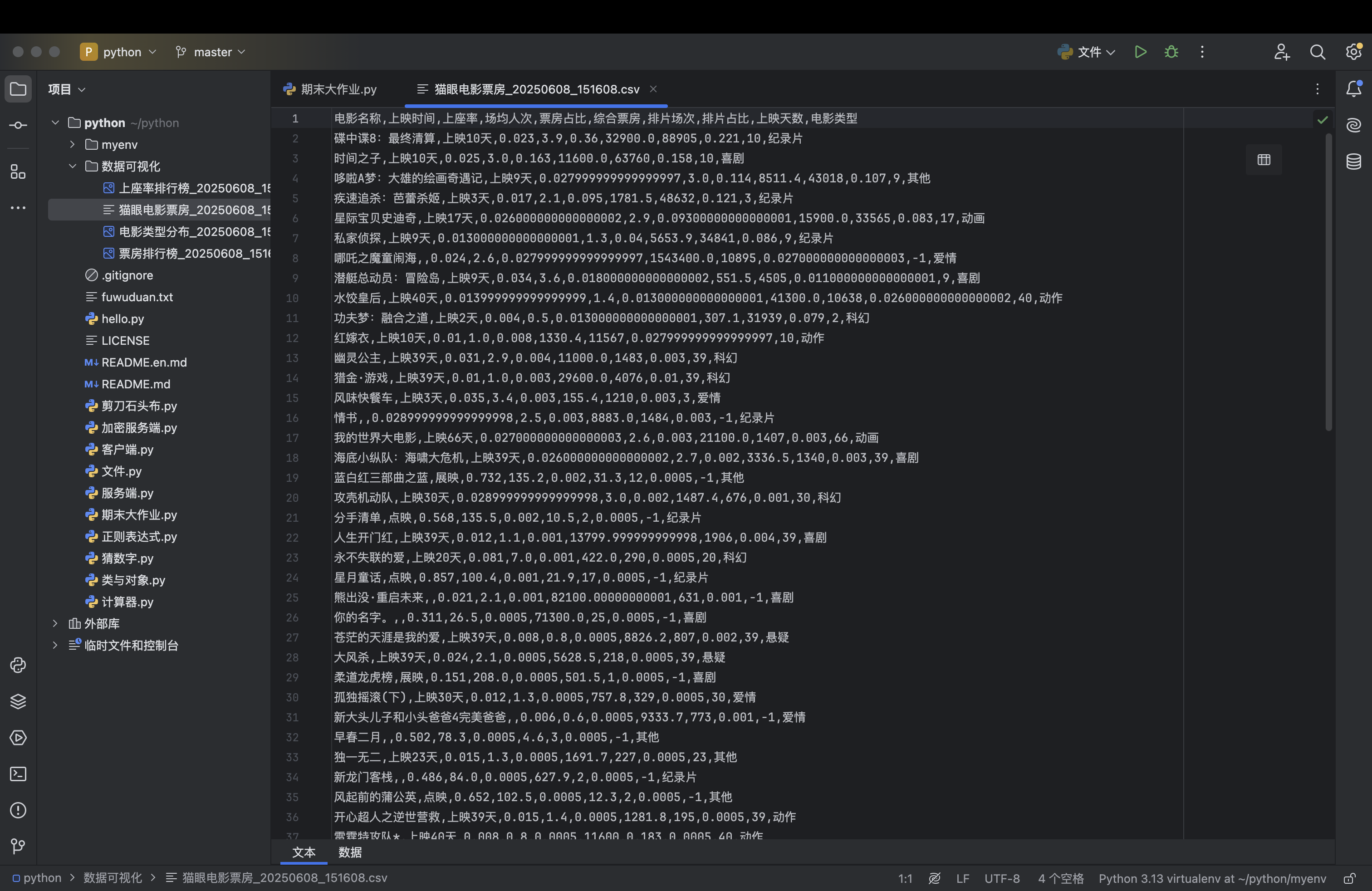Collapse the 数据可视化 folder

click(x=73, y=166)
